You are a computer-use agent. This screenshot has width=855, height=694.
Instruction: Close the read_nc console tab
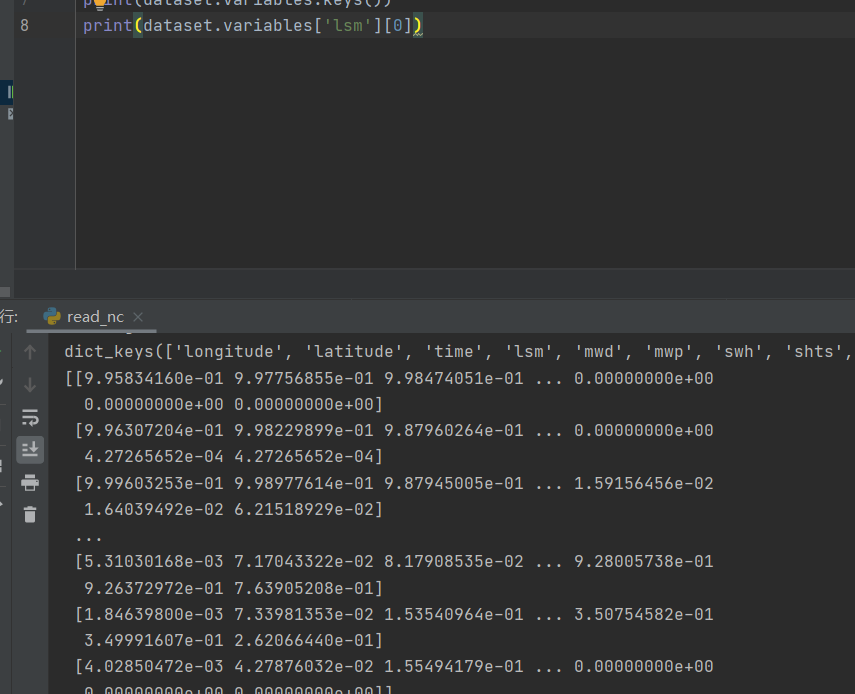click(138, 317)
